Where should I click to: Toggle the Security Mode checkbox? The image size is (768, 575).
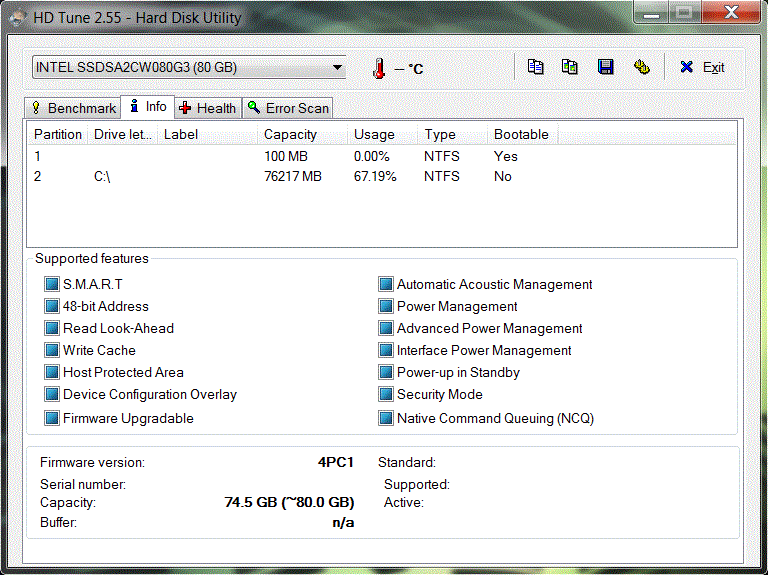[385, 394]
